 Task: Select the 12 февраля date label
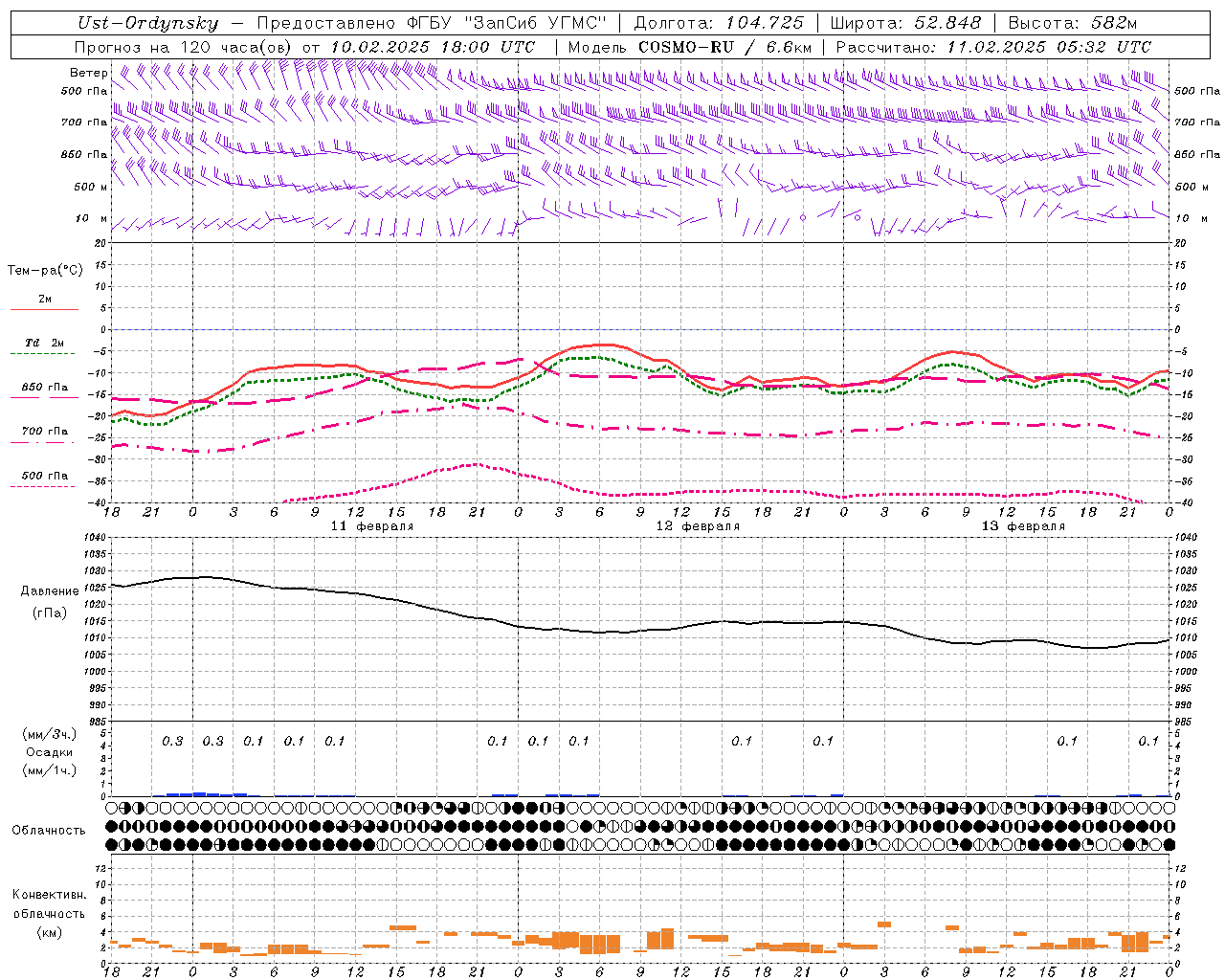(698, 526)
